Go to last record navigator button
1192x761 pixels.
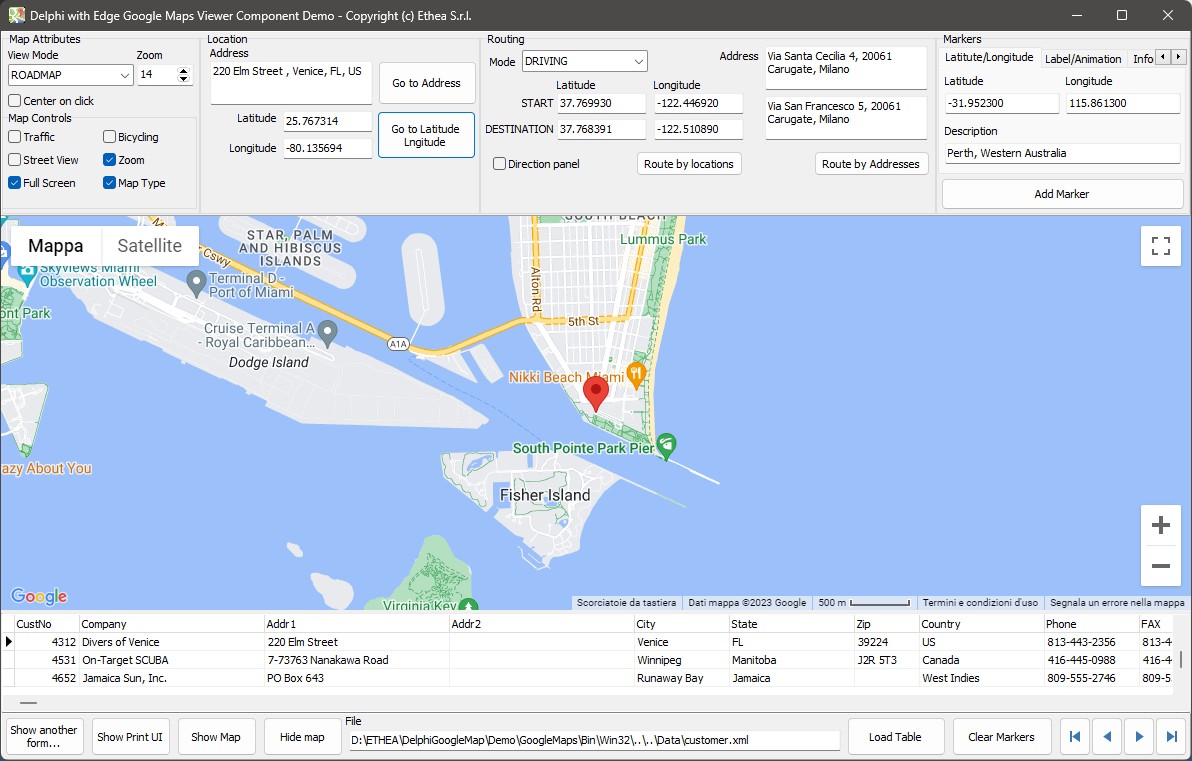1171,737
